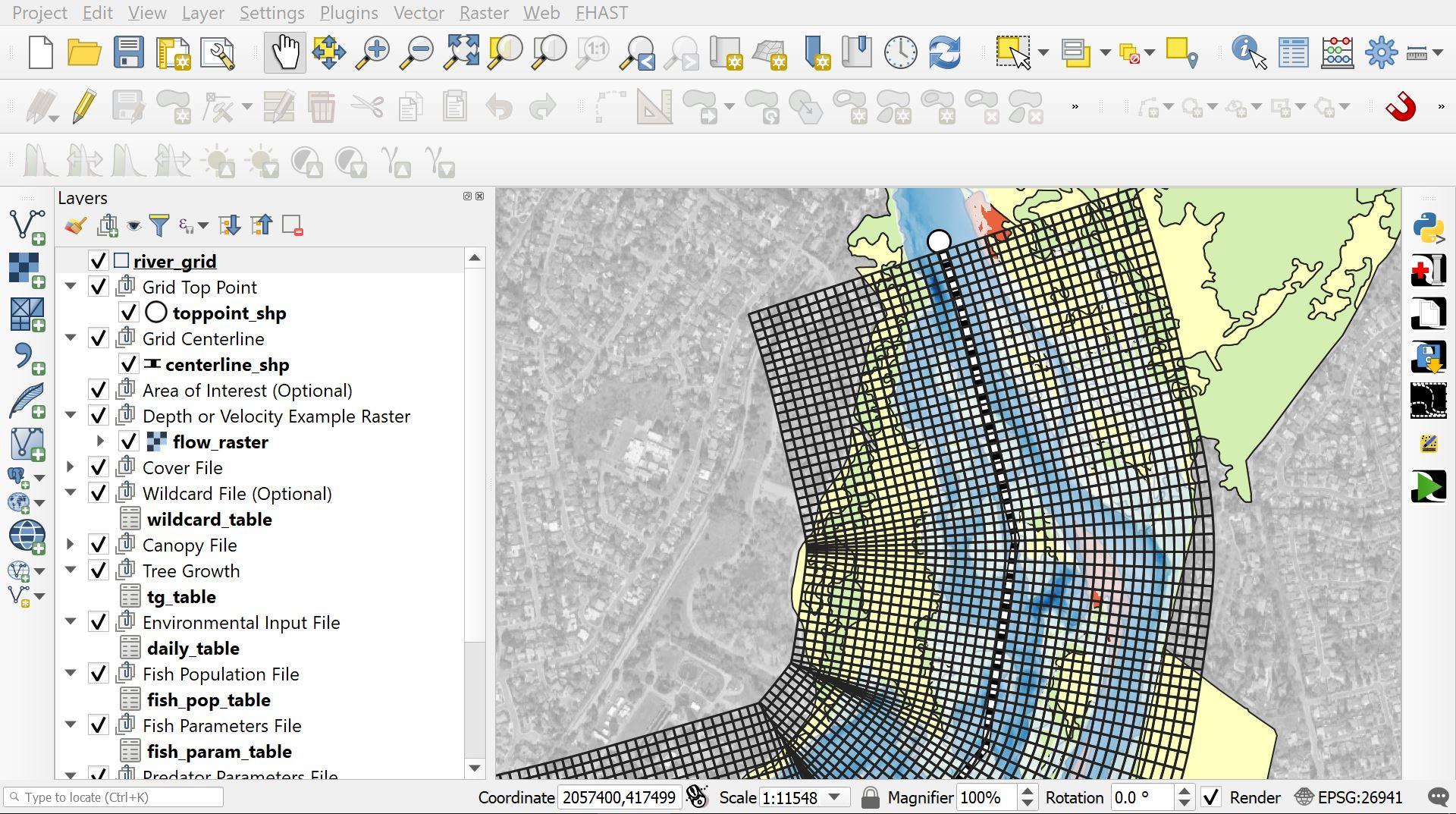The width and height of the screenshot is (1456, 814).
Task: Save the project with the floppy disk icon
Action: (x=128, y=53)
